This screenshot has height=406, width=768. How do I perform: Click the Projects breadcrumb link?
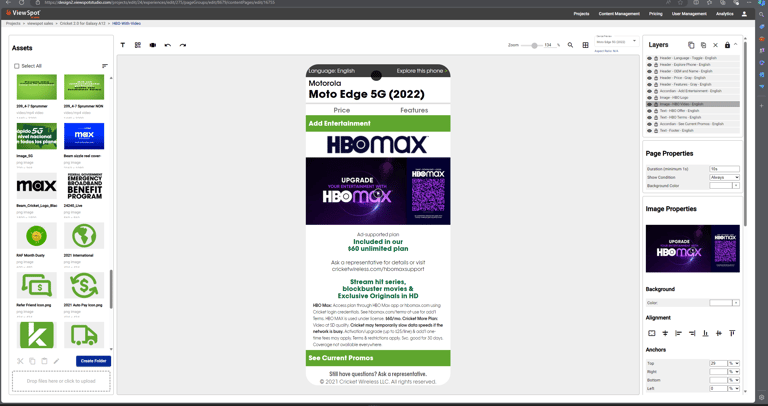[13, 24]
